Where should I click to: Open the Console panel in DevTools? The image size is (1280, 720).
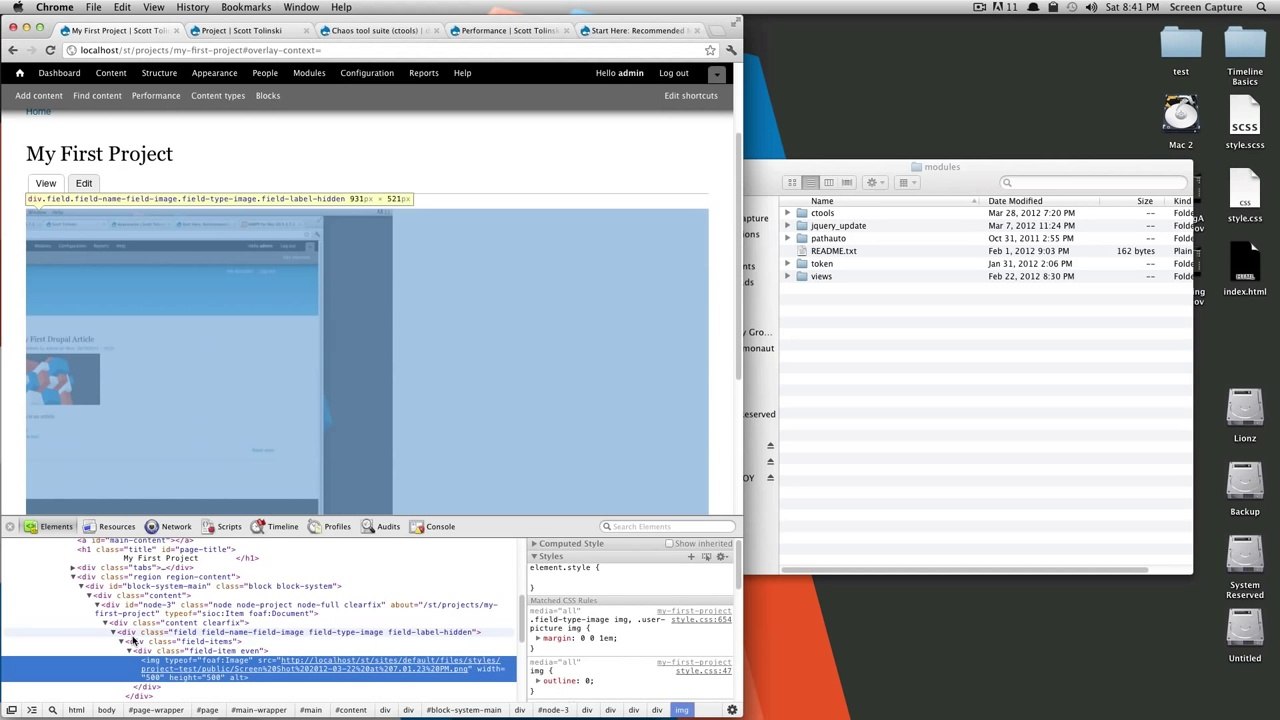[432, 526]
